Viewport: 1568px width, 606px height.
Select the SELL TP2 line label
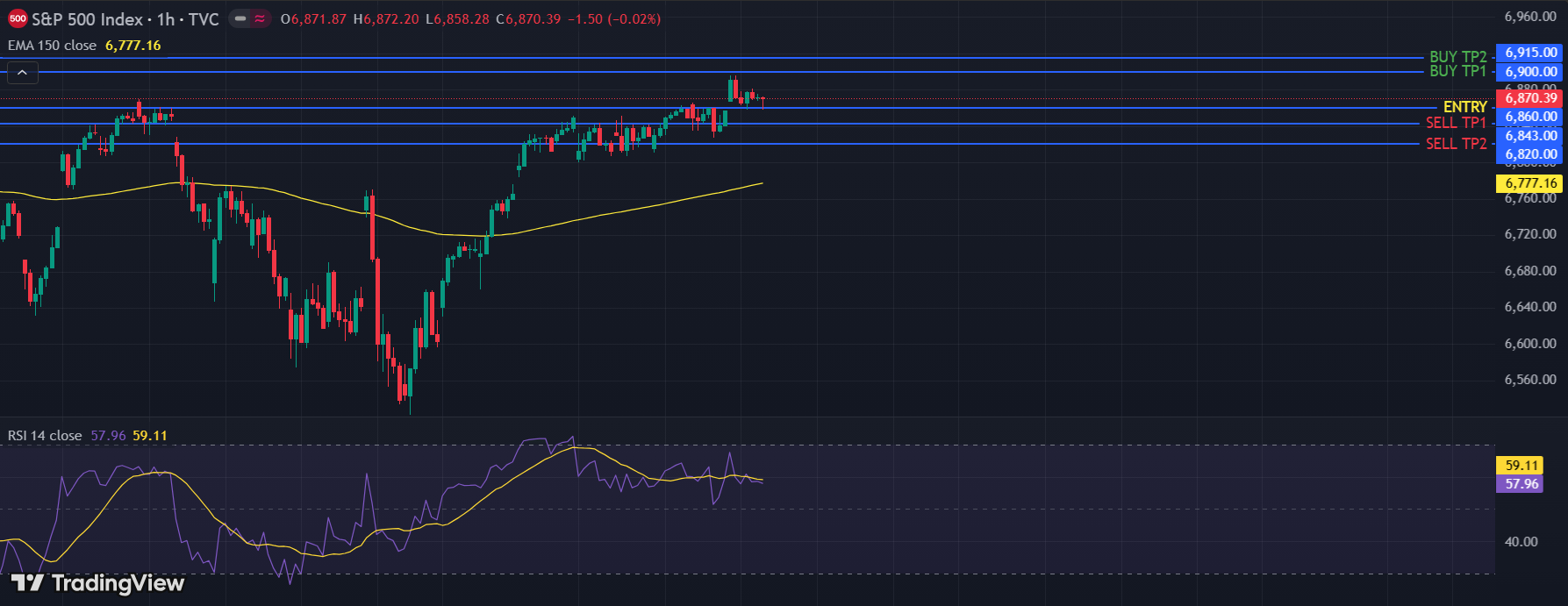(1456, 144)
